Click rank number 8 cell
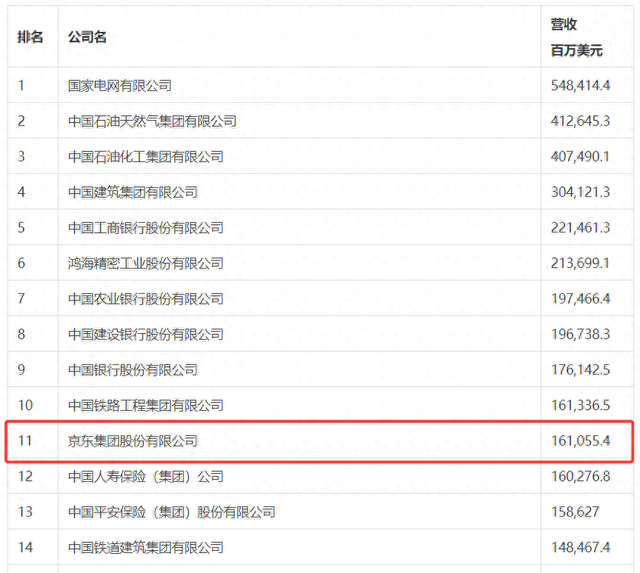 [x=21, y=334]
